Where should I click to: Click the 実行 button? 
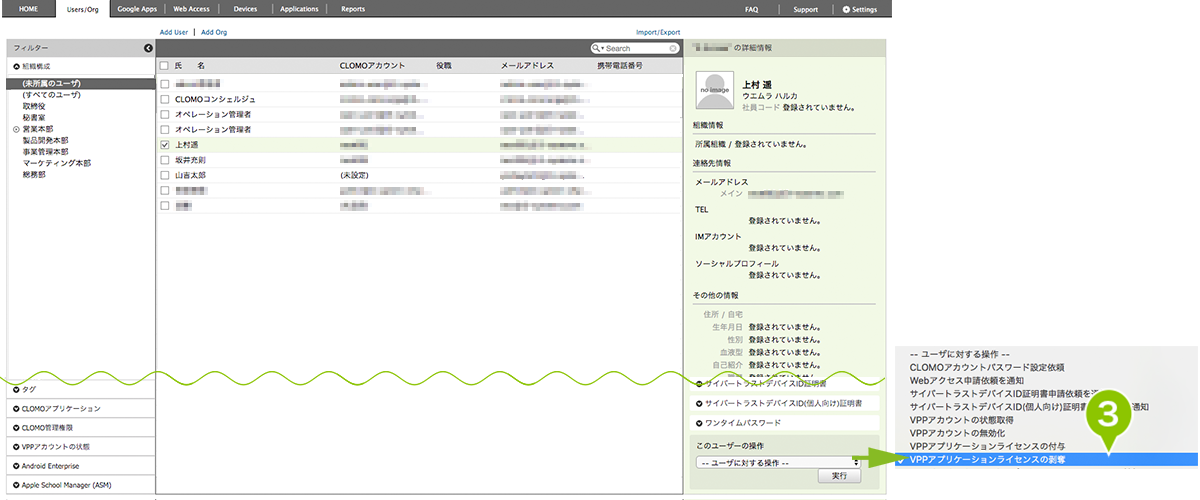pyautogui.click(x=839, y=477)
